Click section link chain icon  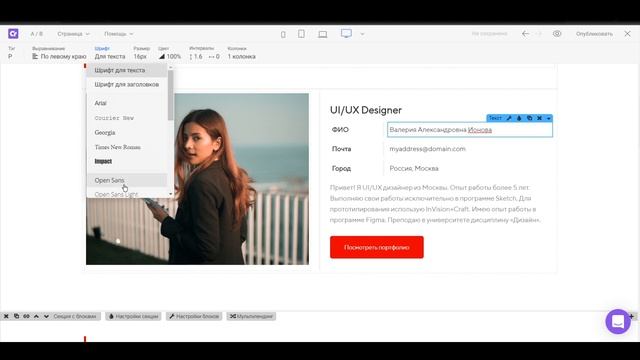pyautogui.click(x=26, y=316)
